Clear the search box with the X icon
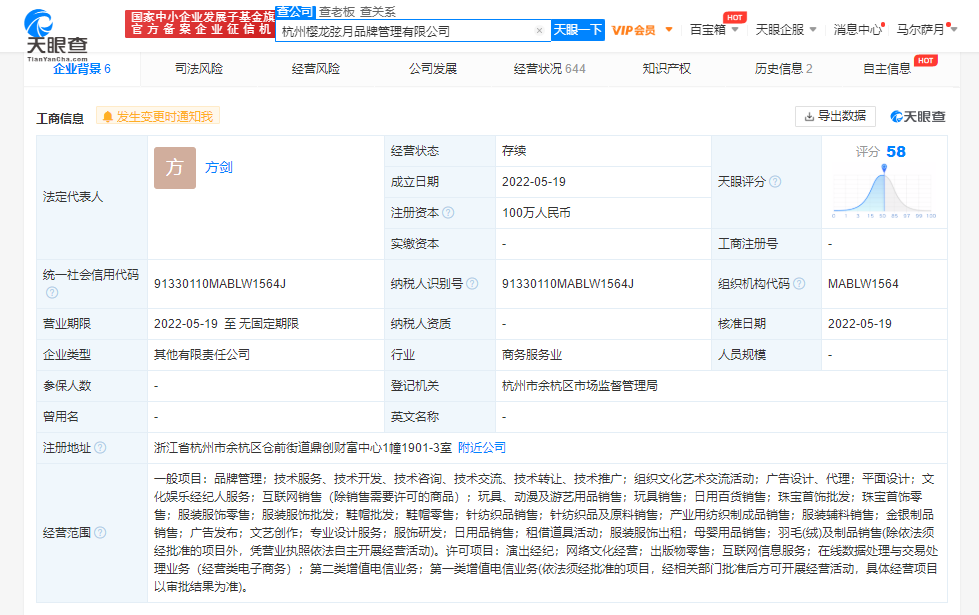This screenshot has height=615, width=979. click(539, 31)
